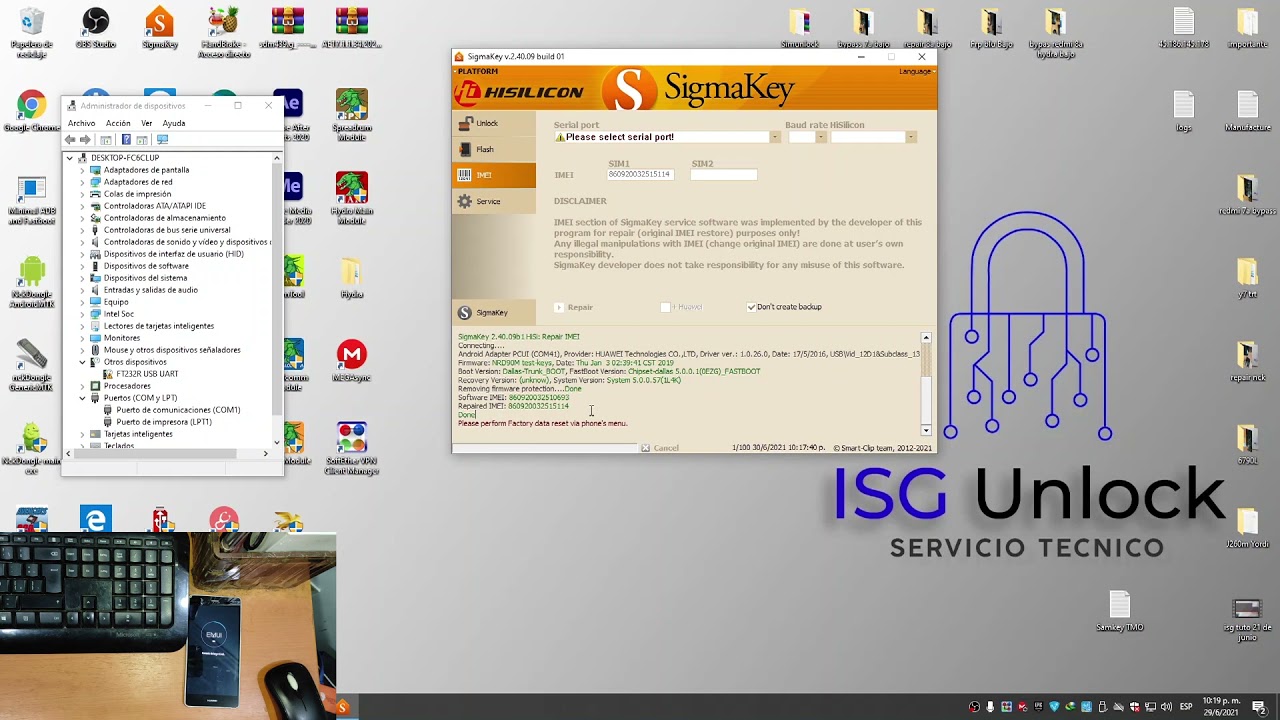Select FT232R USB UART device
1280x720 pixels.
click(x=147, y=374)
